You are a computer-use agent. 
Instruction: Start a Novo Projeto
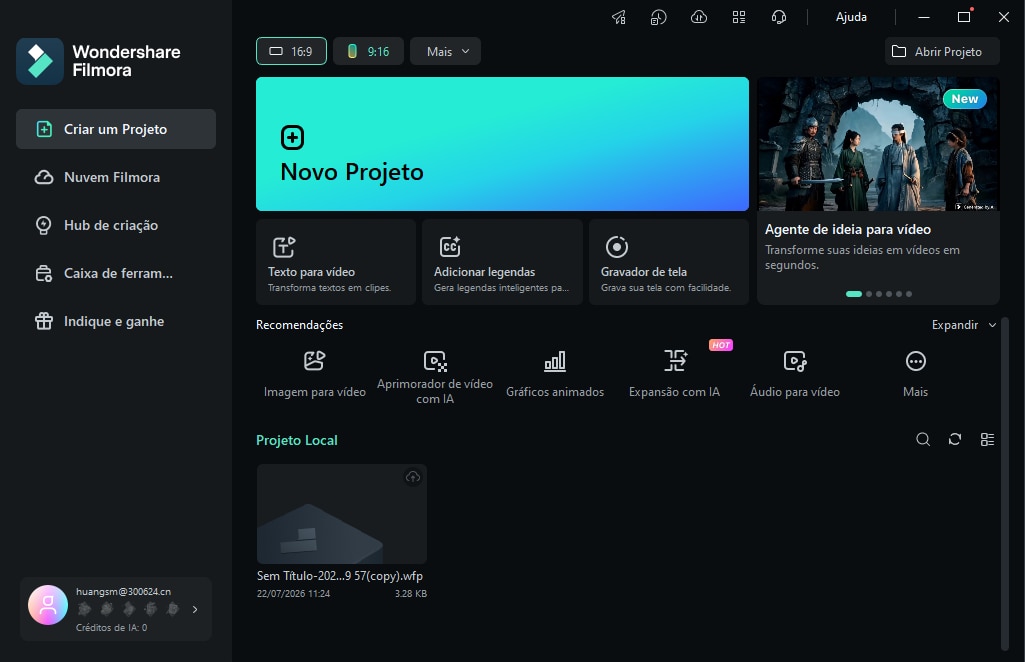[x=502, y=144]
